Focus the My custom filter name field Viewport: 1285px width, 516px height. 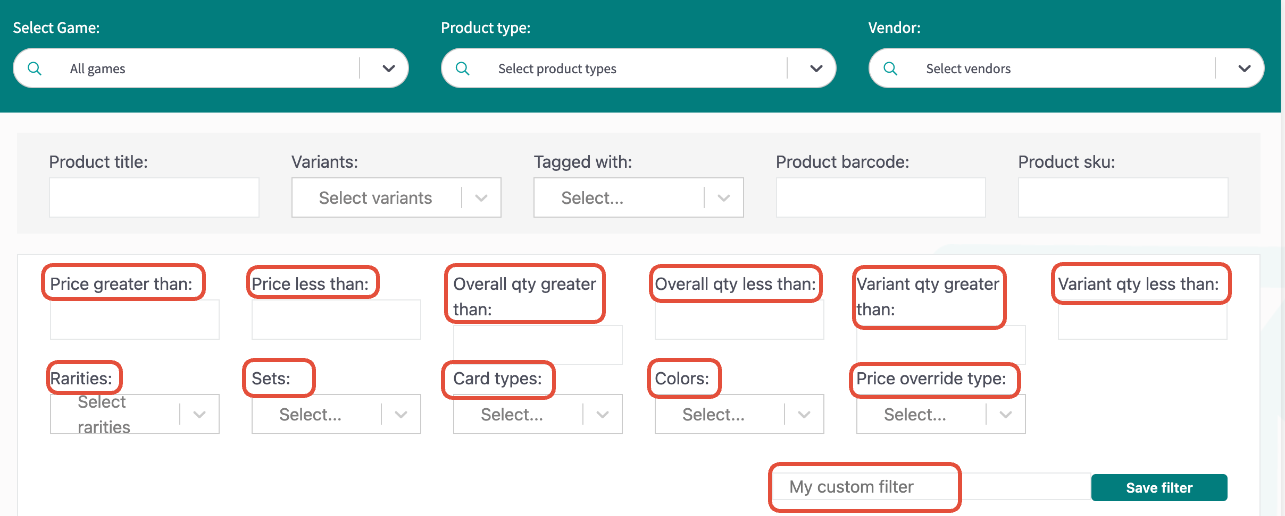(931, 487)
